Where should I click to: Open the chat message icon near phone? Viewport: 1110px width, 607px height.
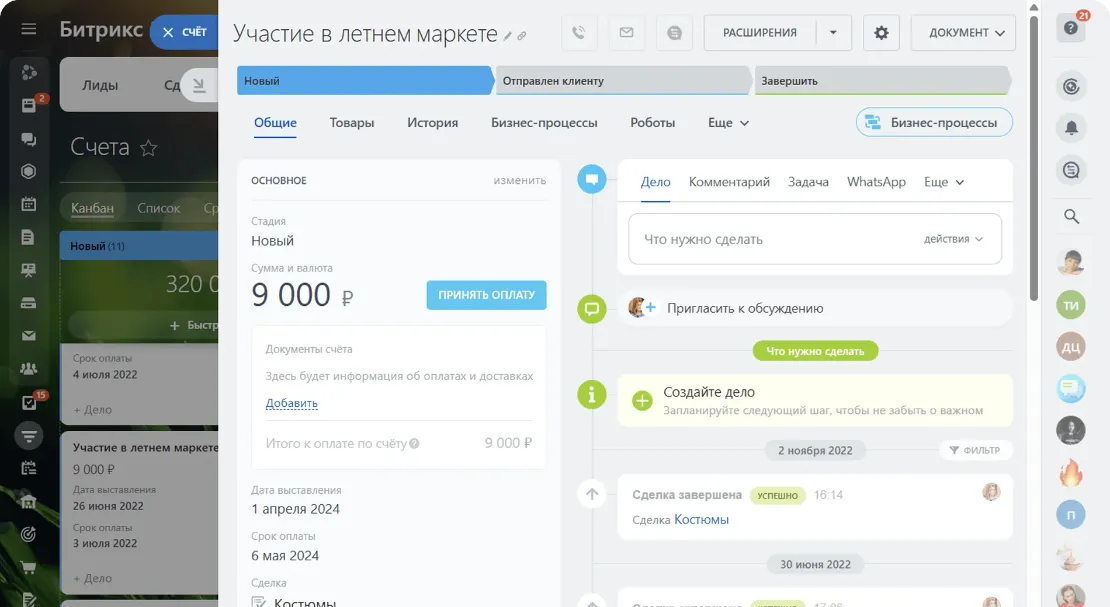coord(675,32)
